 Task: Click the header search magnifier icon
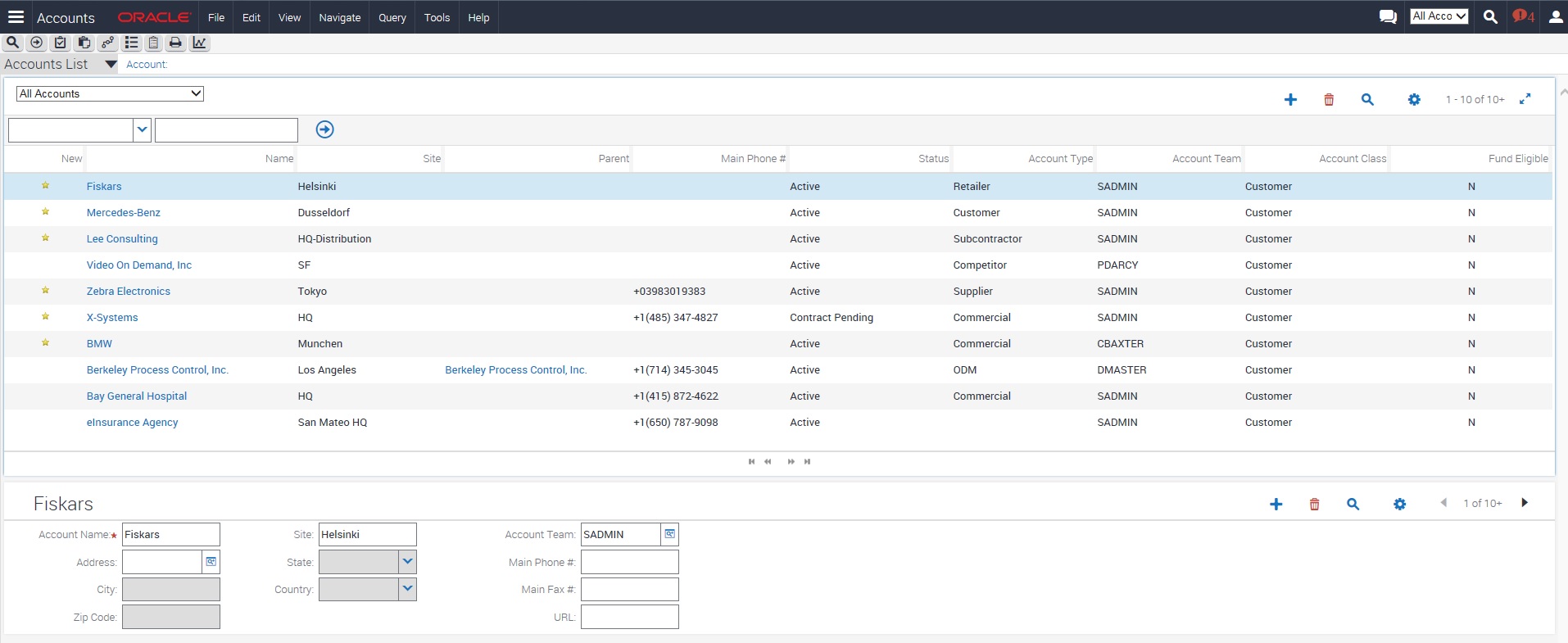[x=1490, y=16]
